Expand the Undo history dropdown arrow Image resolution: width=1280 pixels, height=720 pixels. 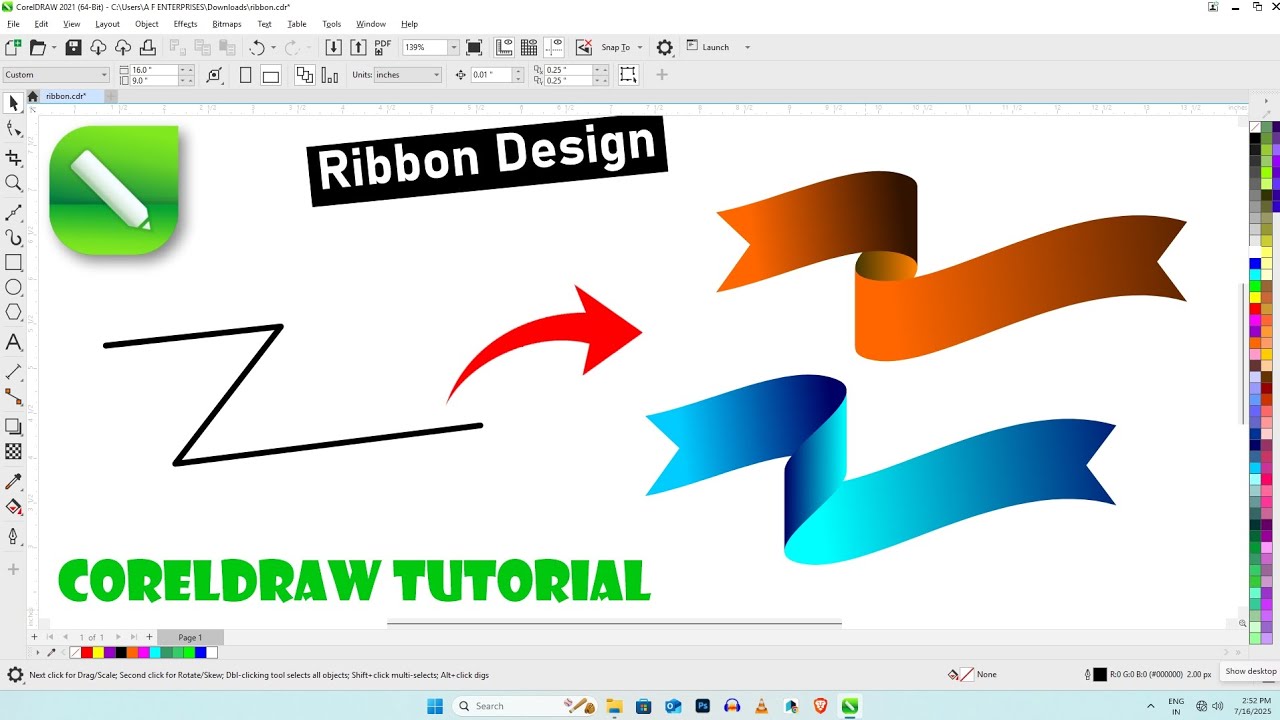[273, 47]
